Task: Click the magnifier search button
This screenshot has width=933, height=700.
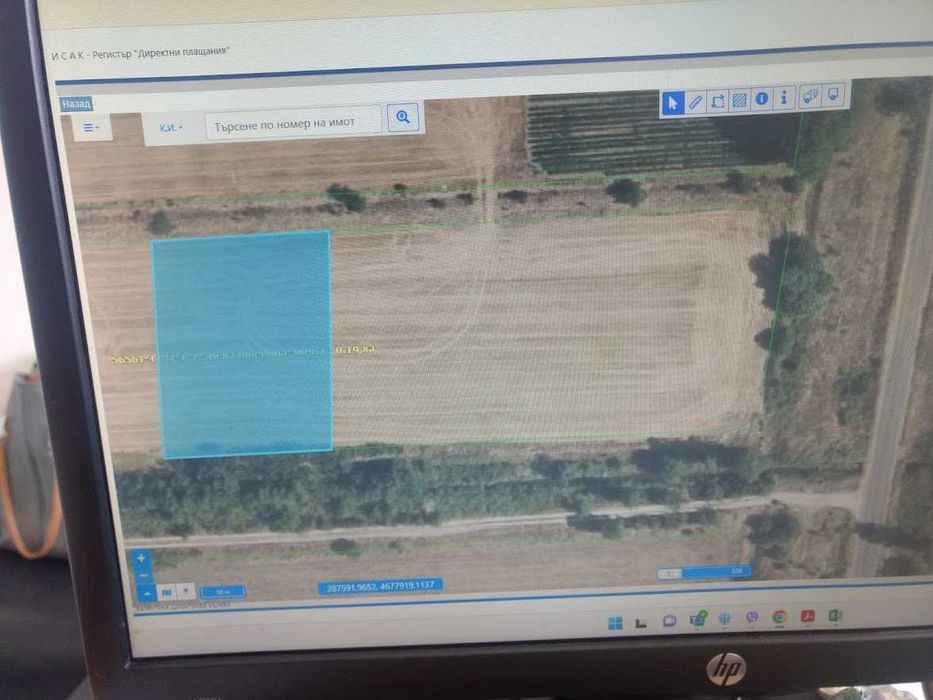Action: click(x=403, y=117)
